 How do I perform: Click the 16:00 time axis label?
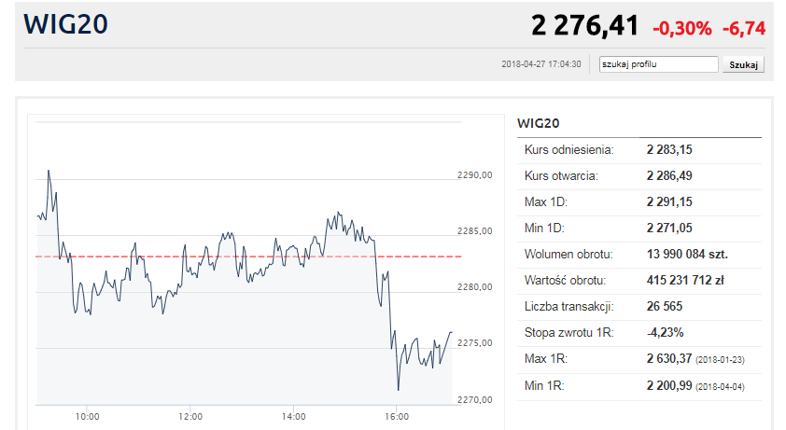(397, 416)
